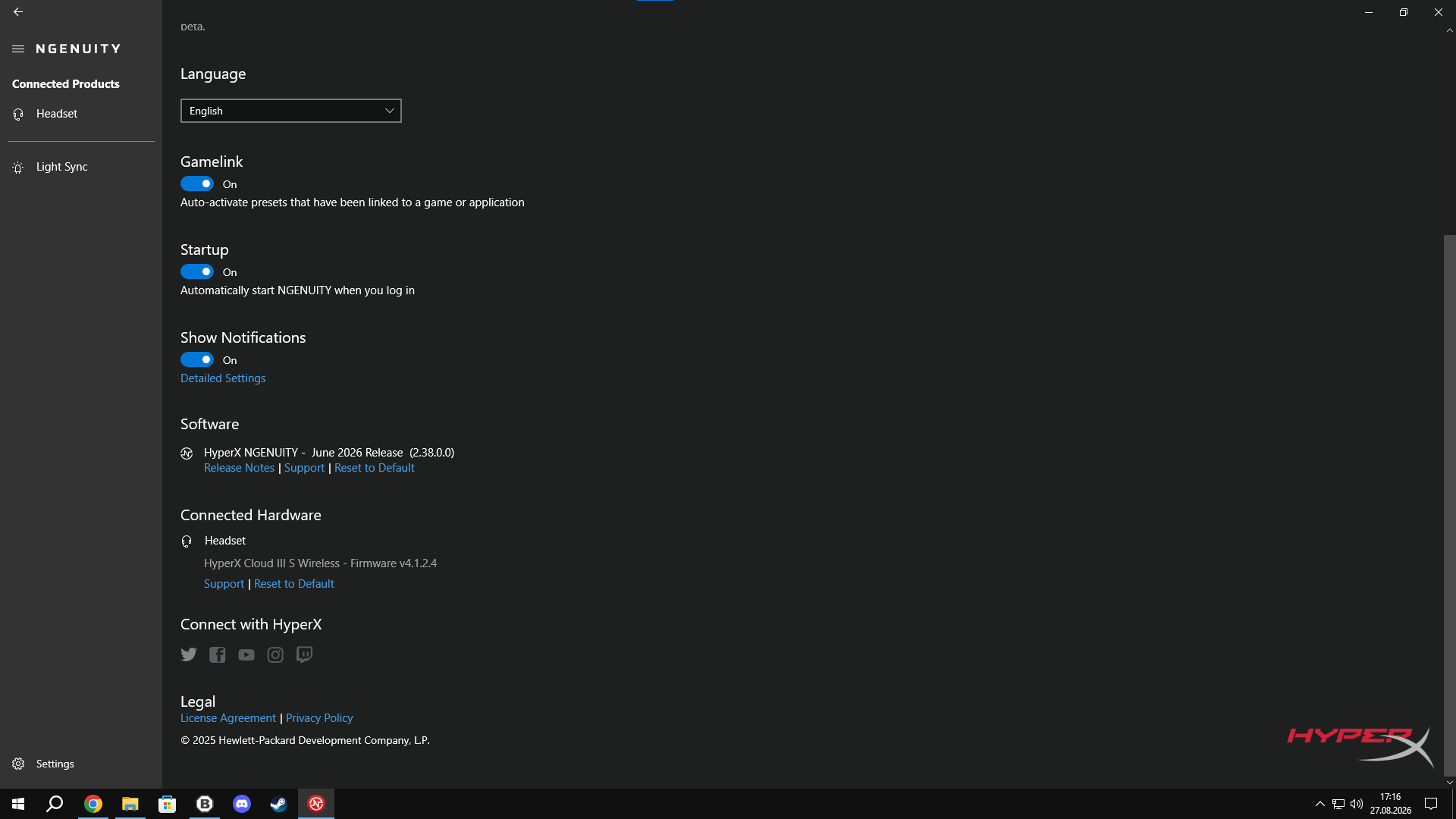Click the vertical scrollbar thumb

click(x=1450, y=505)
